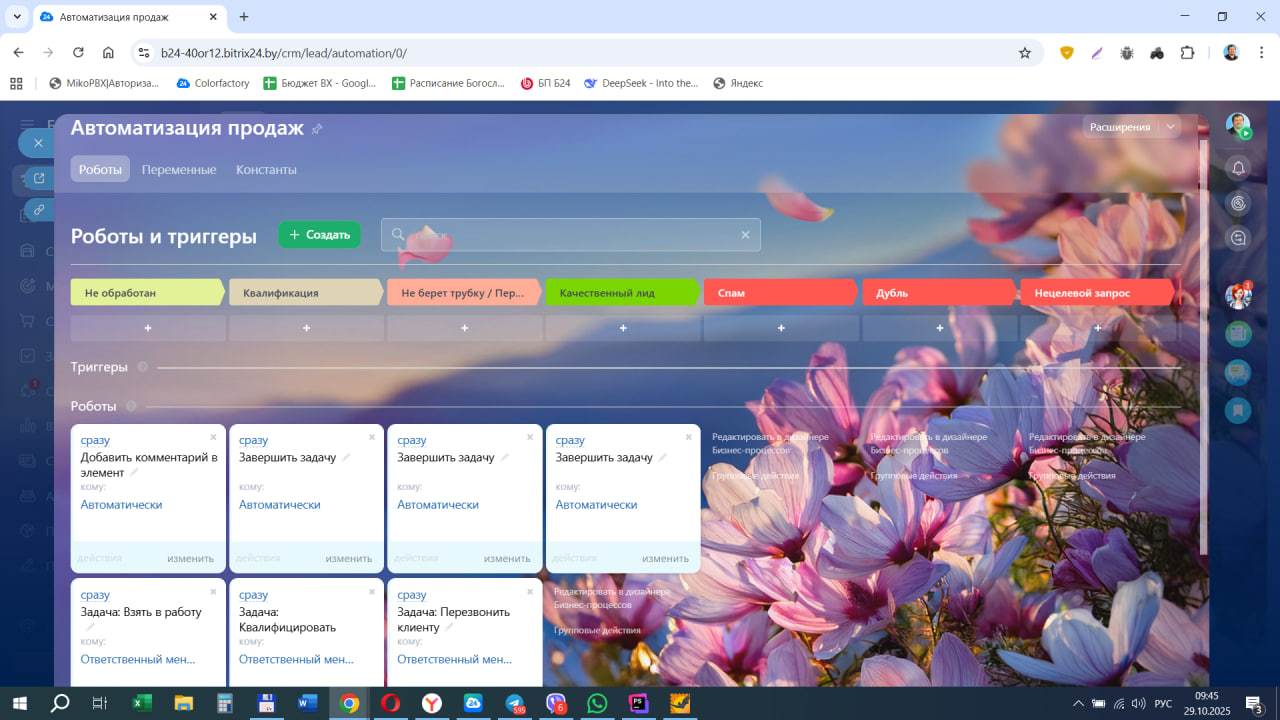Open Telegram from the taskbar
Image resolution: width=1280 pixels, height=720 pixels.
515,703
